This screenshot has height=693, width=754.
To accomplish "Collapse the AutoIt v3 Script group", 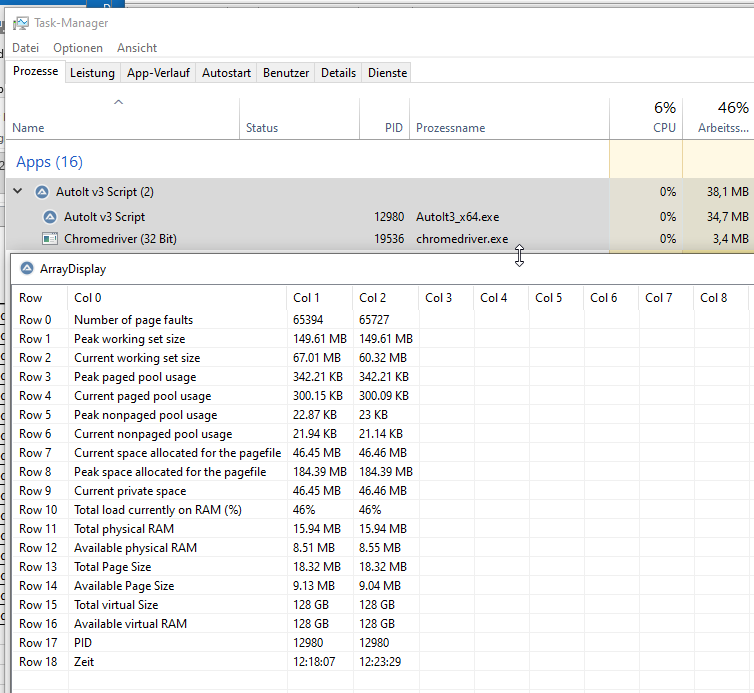I will pyautogui.click(x=18, y=192).
